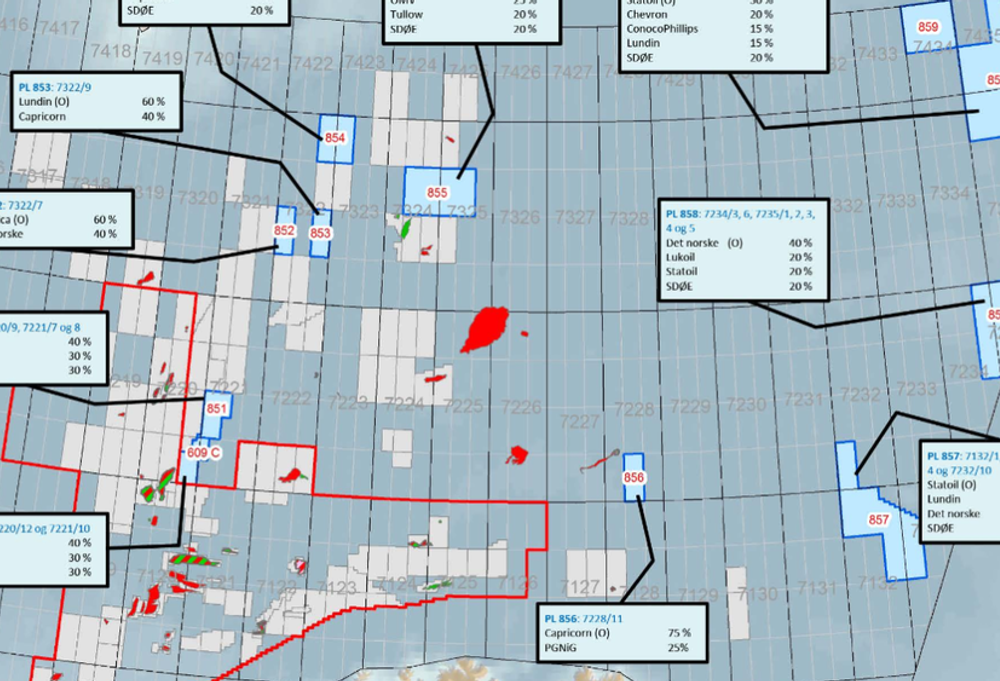Click the 853 license block label
The width and height of the screenshot is (1000, 681).
click(x=320, y=233)
